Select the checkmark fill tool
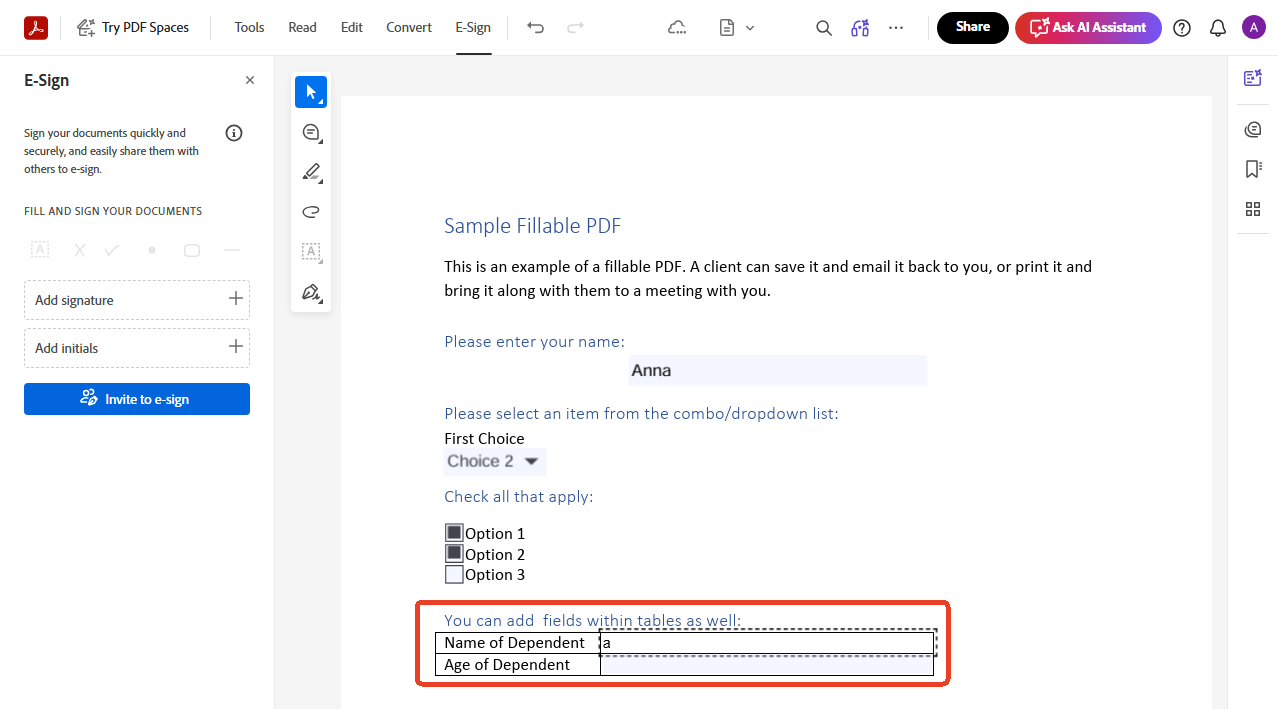The height and width of the screenshot is (709, 1278). click(x=112, y=250)
